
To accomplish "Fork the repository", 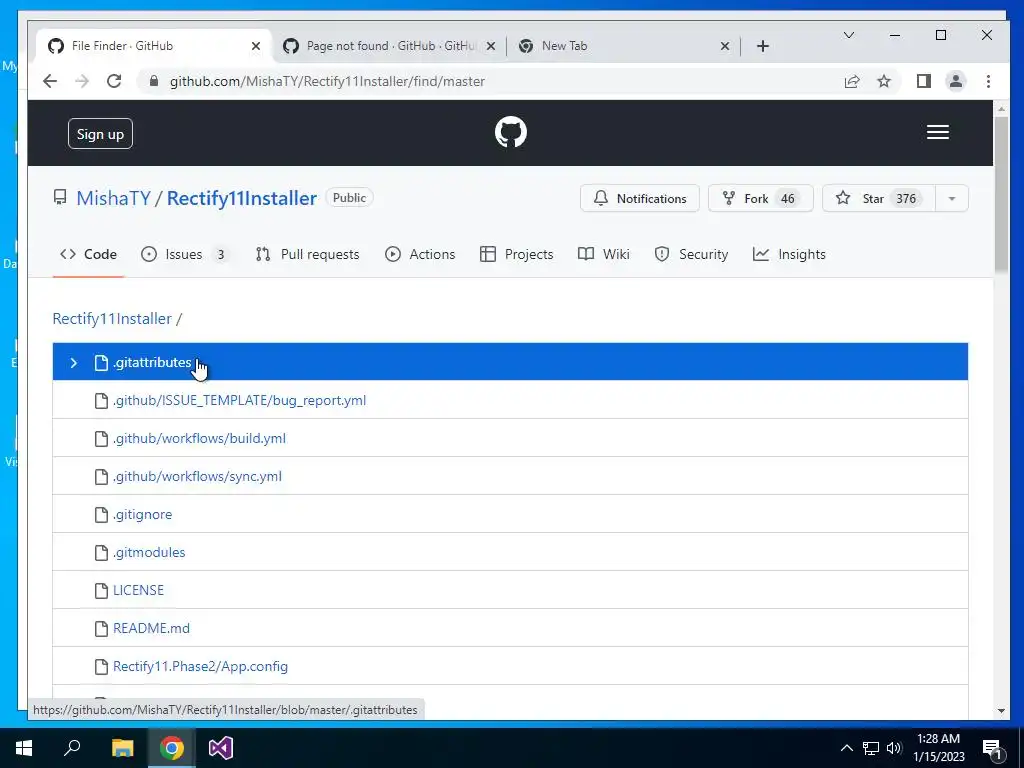I will tap(760, 199).
